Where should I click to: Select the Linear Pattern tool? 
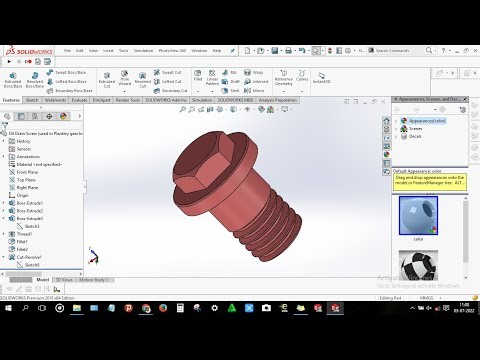[x=212, y=77]
